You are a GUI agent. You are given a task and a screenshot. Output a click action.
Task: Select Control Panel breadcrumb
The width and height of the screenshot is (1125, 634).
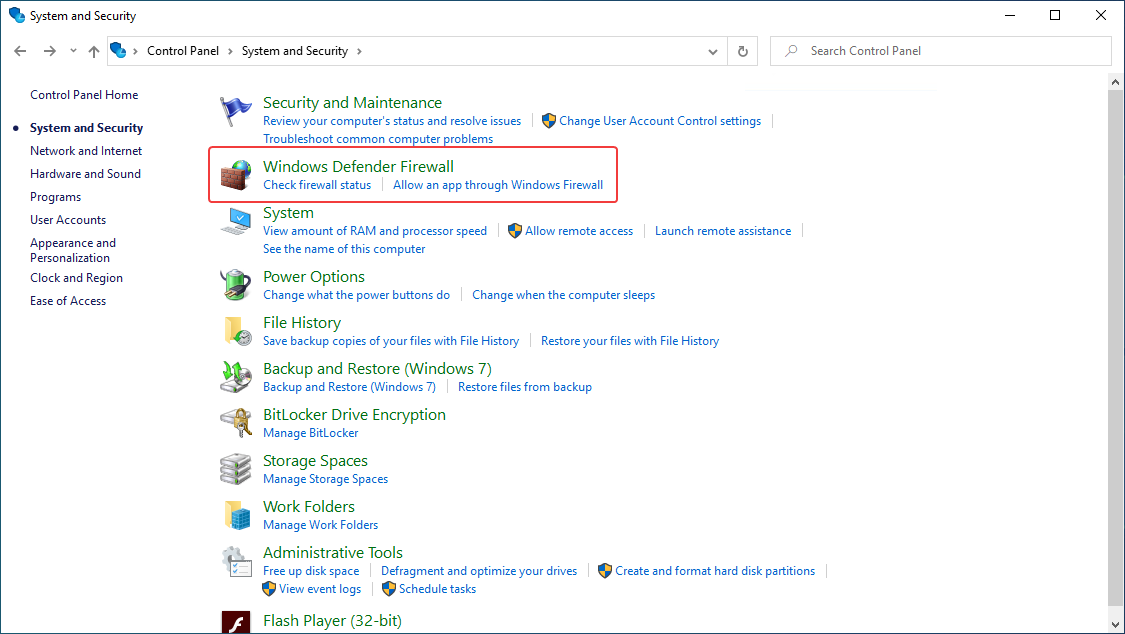click(183, 51)
